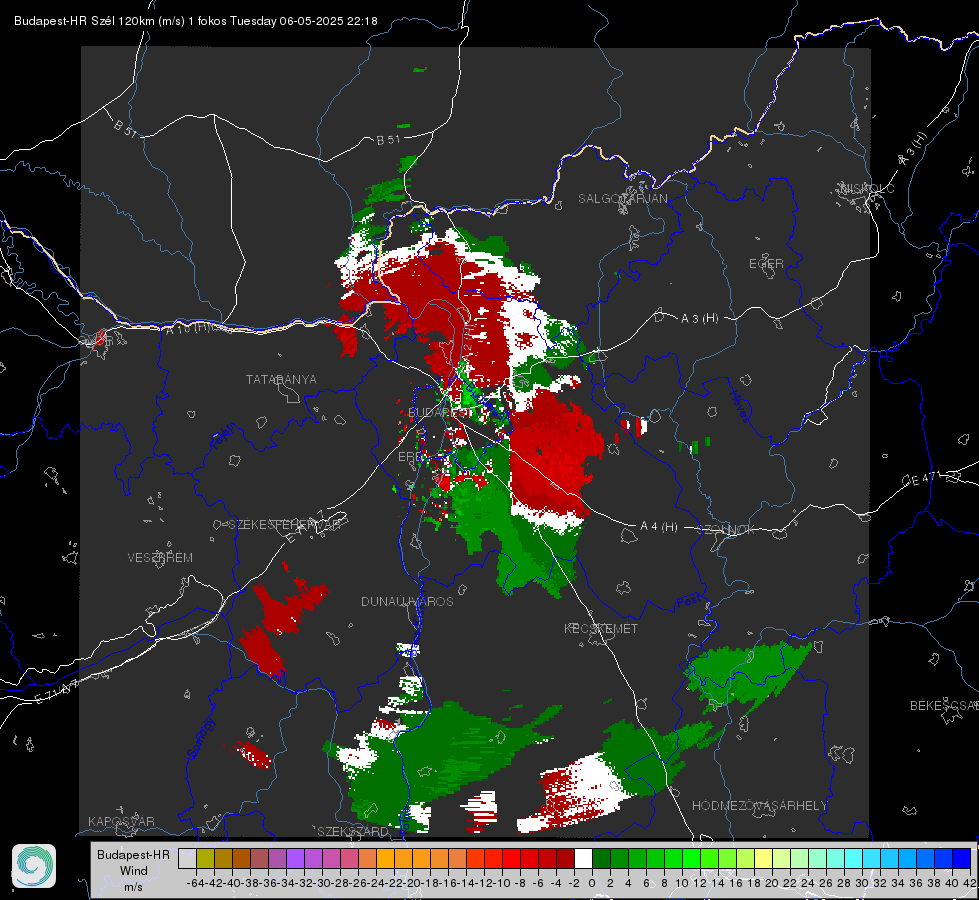
Task: Click the KAPOSVÁR city label
Action: [121, 821]
